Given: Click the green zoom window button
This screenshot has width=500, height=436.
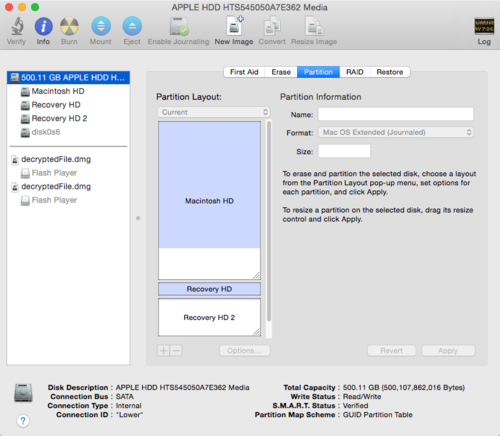Looking at the screenshot, I should coord(35,7).
